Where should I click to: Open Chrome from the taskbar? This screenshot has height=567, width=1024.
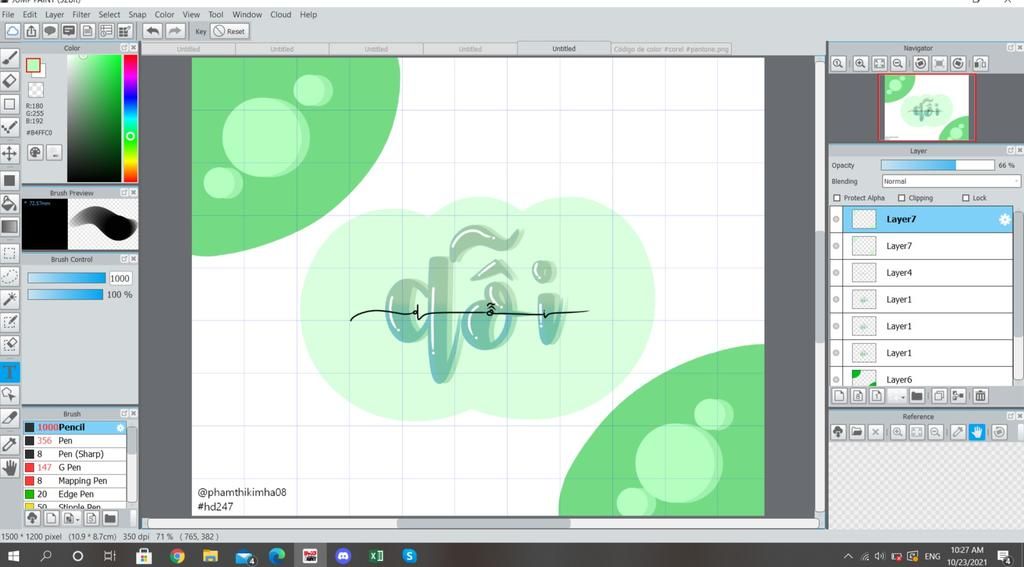pyautogui.click(x=177, y=556)
